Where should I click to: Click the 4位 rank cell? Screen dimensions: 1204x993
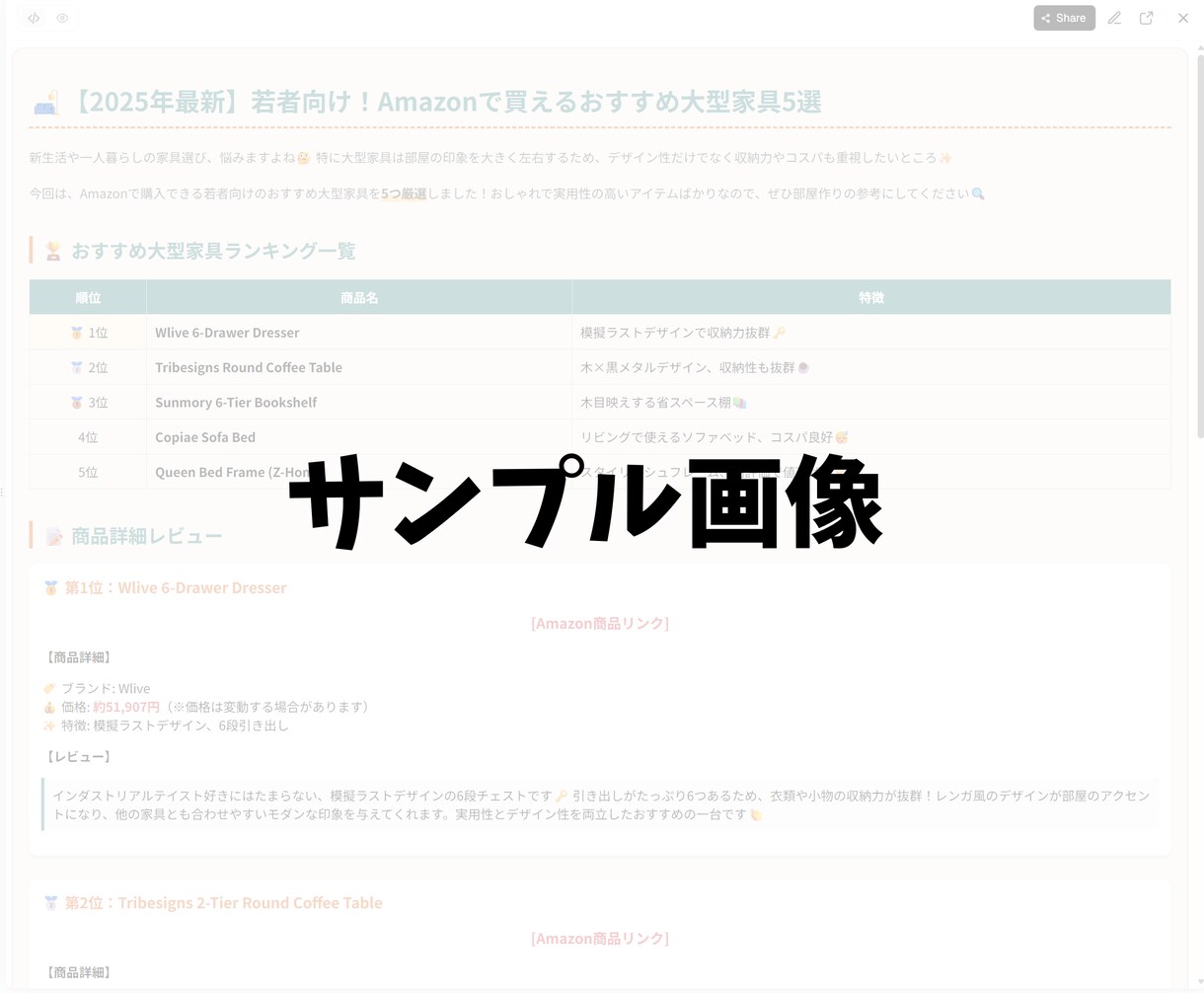click(88, 436)
